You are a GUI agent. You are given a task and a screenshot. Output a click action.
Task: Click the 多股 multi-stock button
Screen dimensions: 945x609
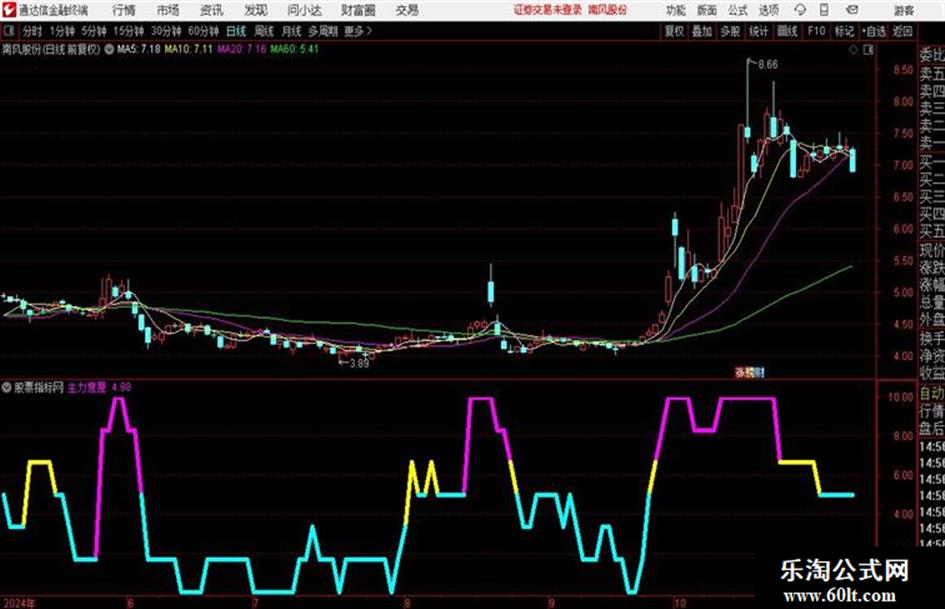pyautogui.click(x=730, y=31)
